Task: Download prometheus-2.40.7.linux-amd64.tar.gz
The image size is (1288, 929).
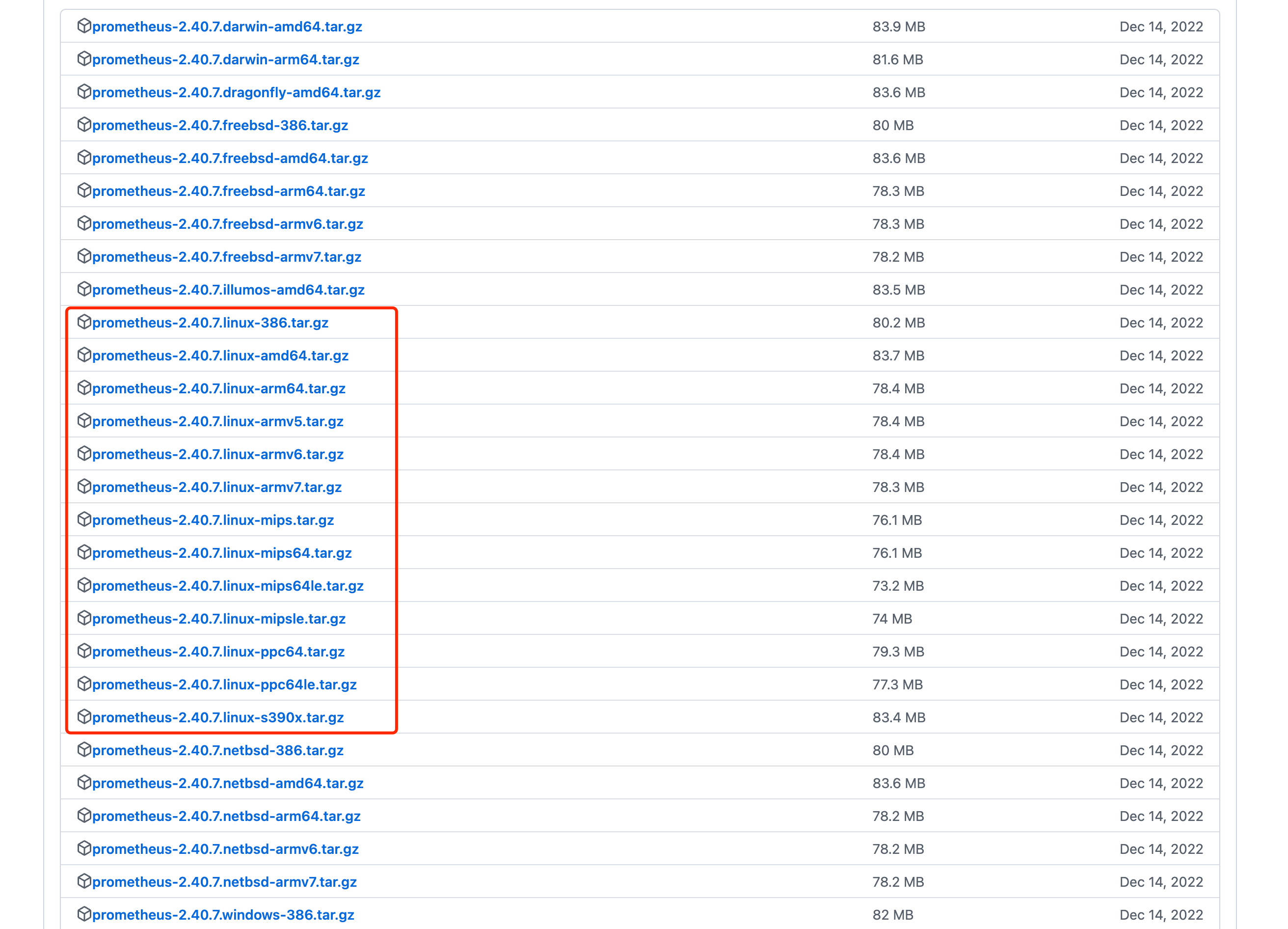Action: click(220, 355)
